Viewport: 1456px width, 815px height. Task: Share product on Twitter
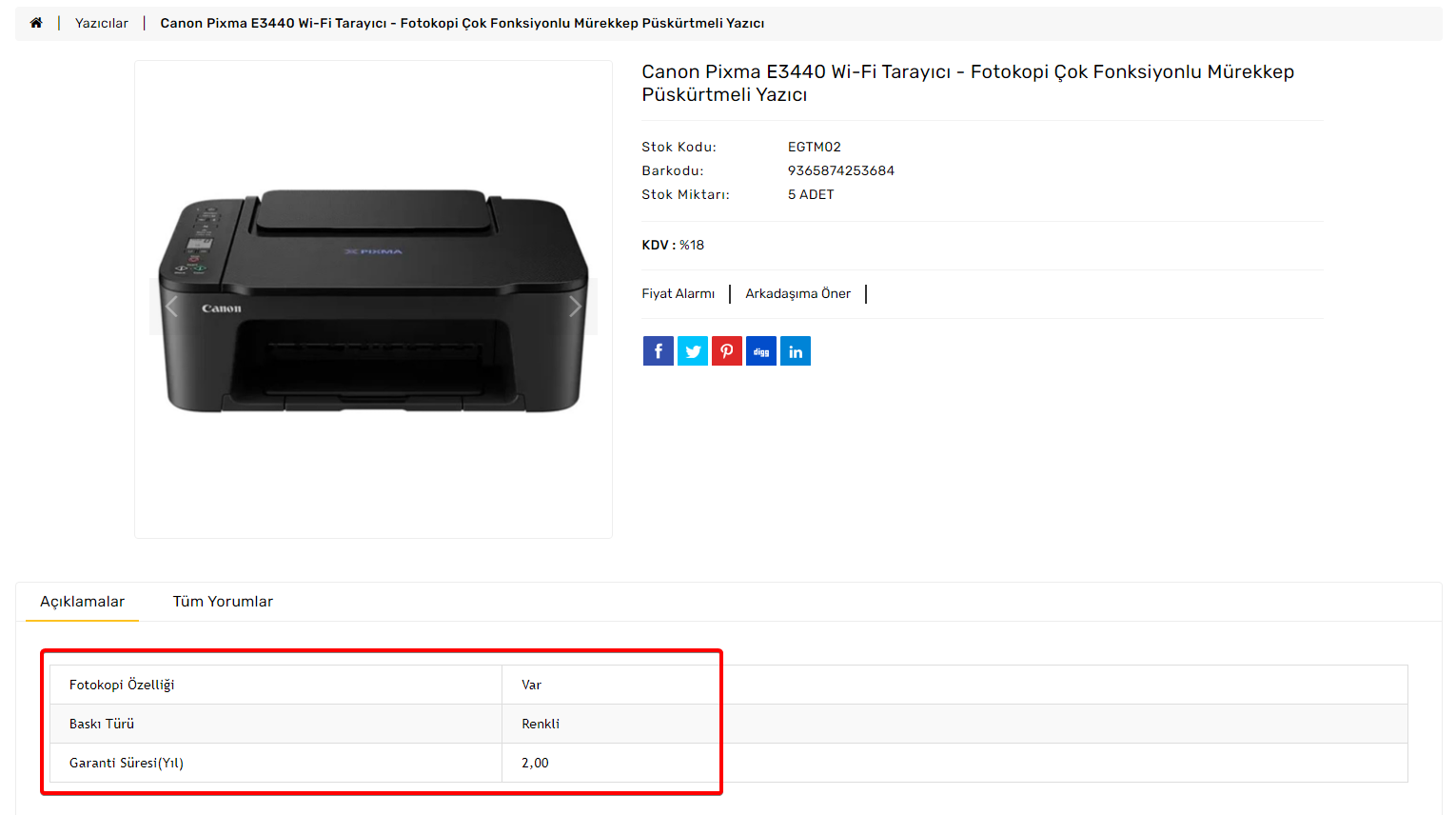693,351
